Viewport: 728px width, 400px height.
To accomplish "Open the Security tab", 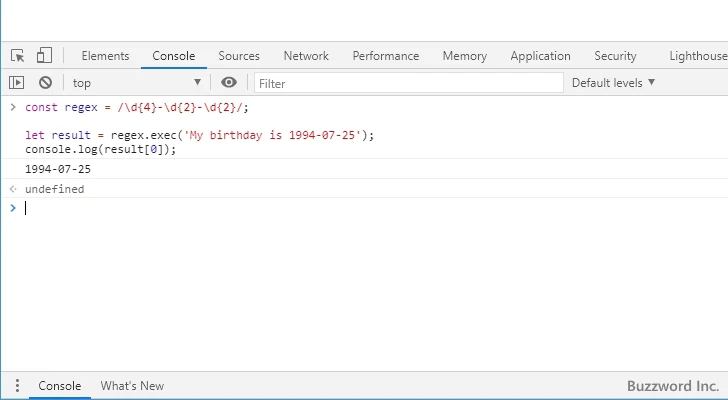I will (615, 56).
